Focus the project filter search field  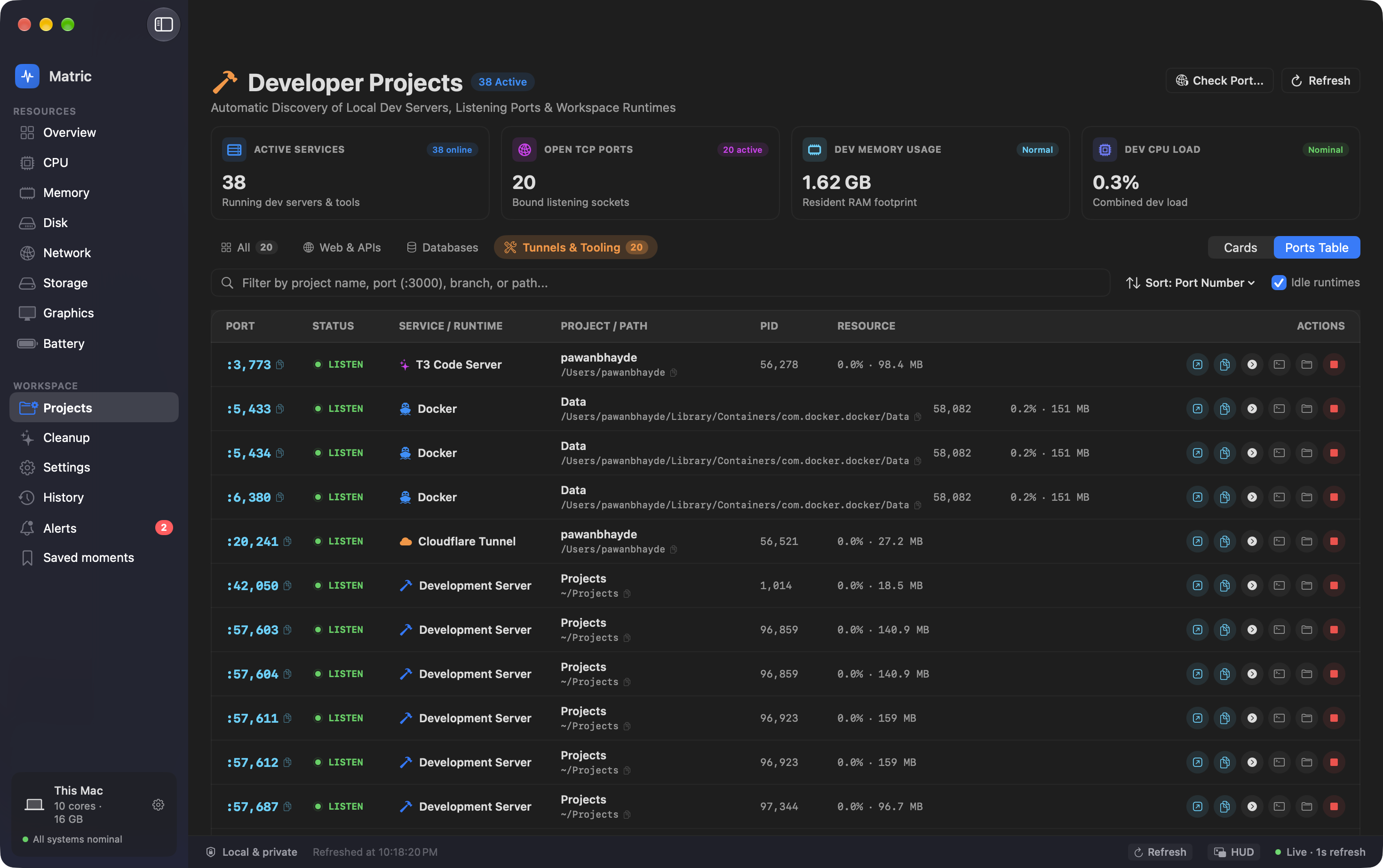[660, 283]
